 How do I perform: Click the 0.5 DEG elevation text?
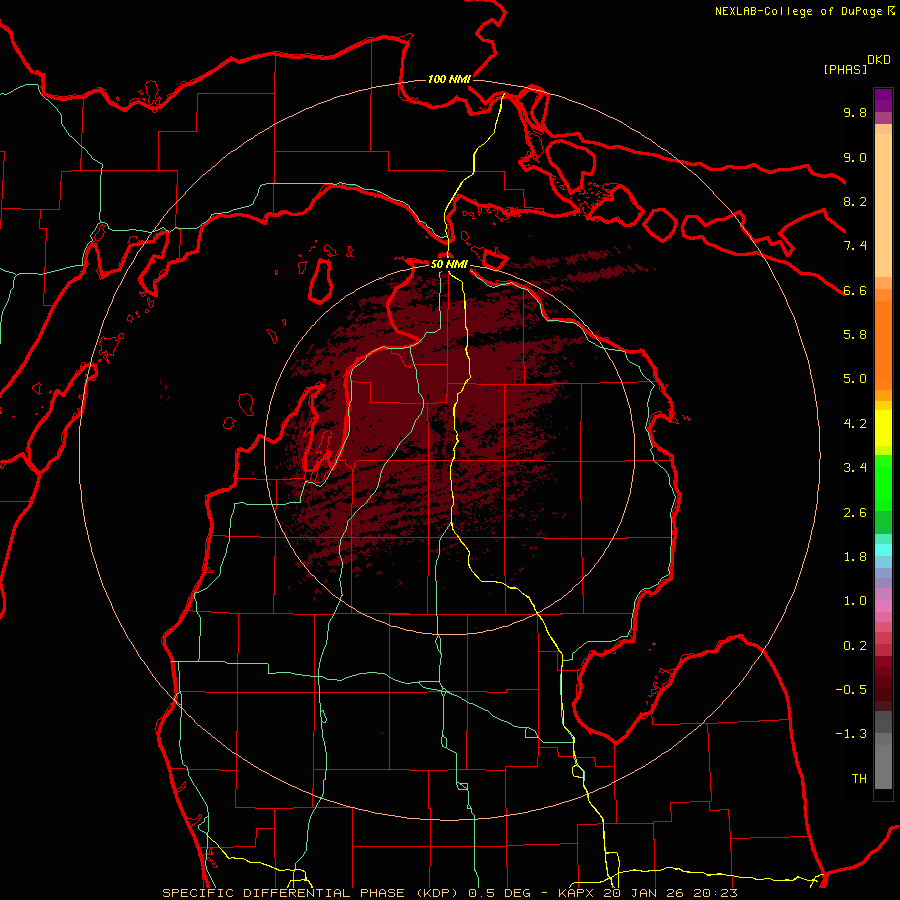(501, 893)
